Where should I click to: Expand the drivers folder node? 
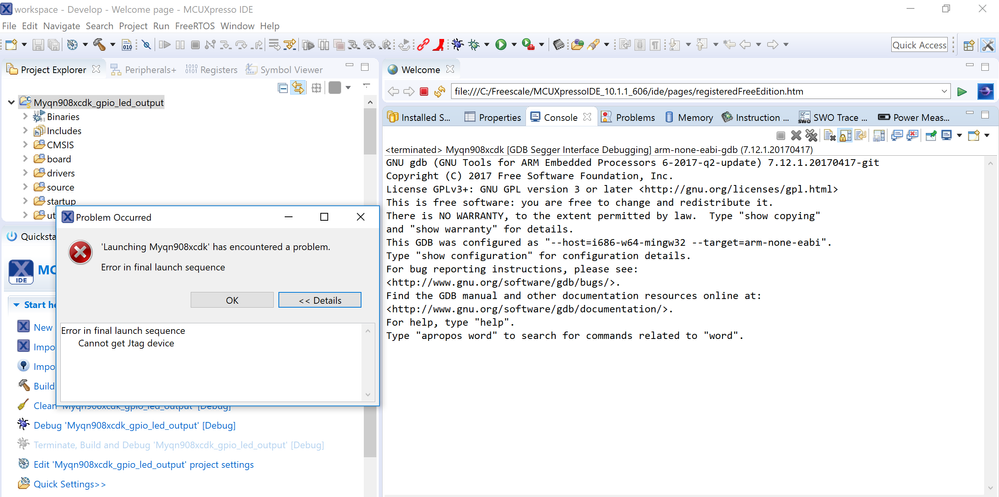(x=25, y=173)
